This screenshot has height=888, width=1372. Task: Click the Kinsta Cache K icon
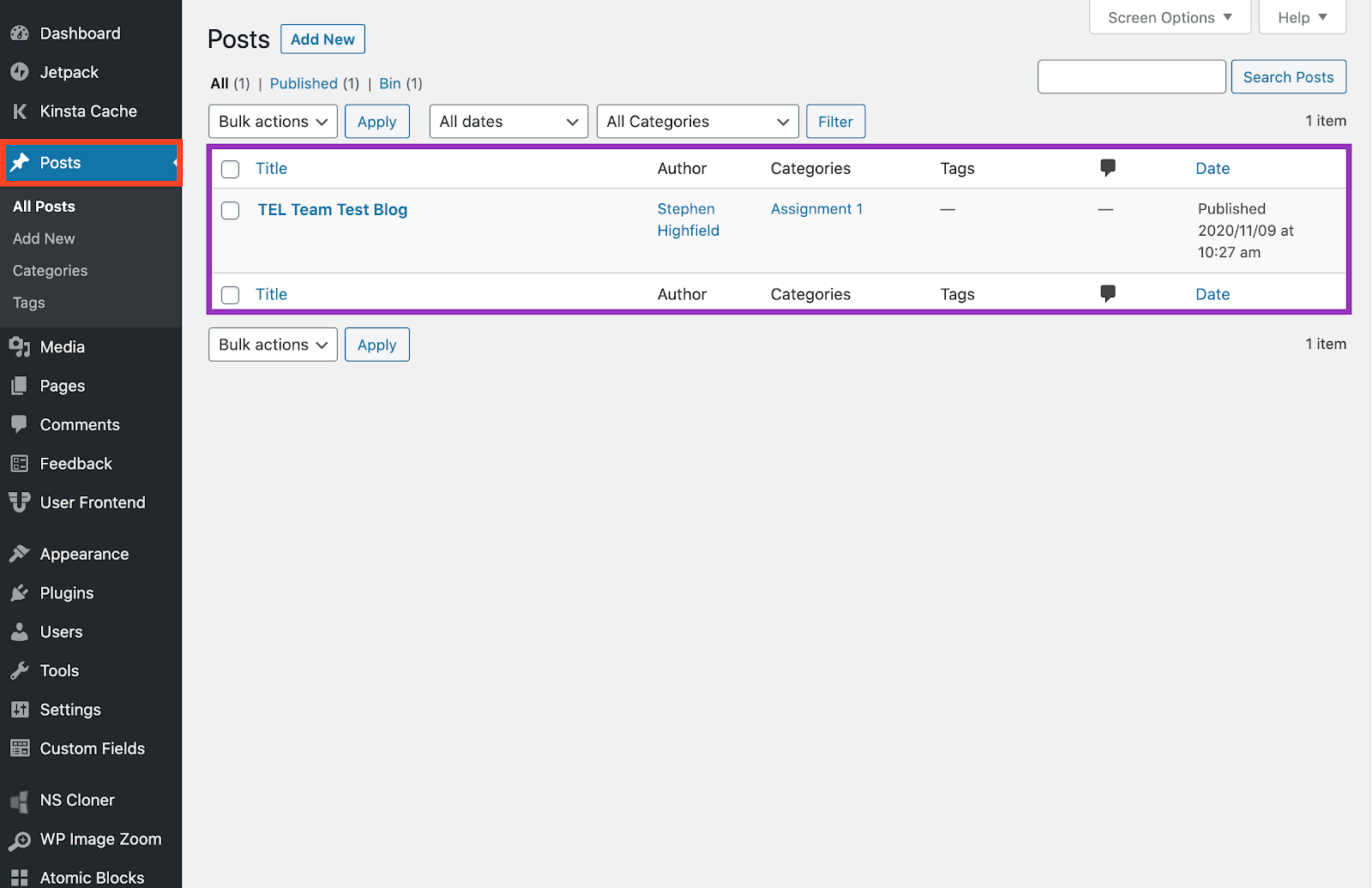coord(20,111)
